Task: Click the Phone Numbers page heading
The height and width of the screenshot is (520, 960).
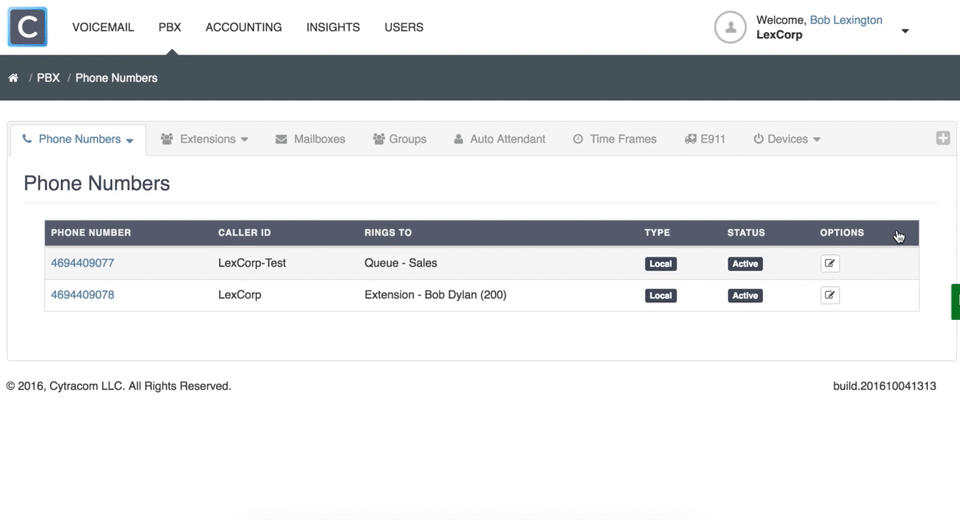Action: (x=97, y=183)
